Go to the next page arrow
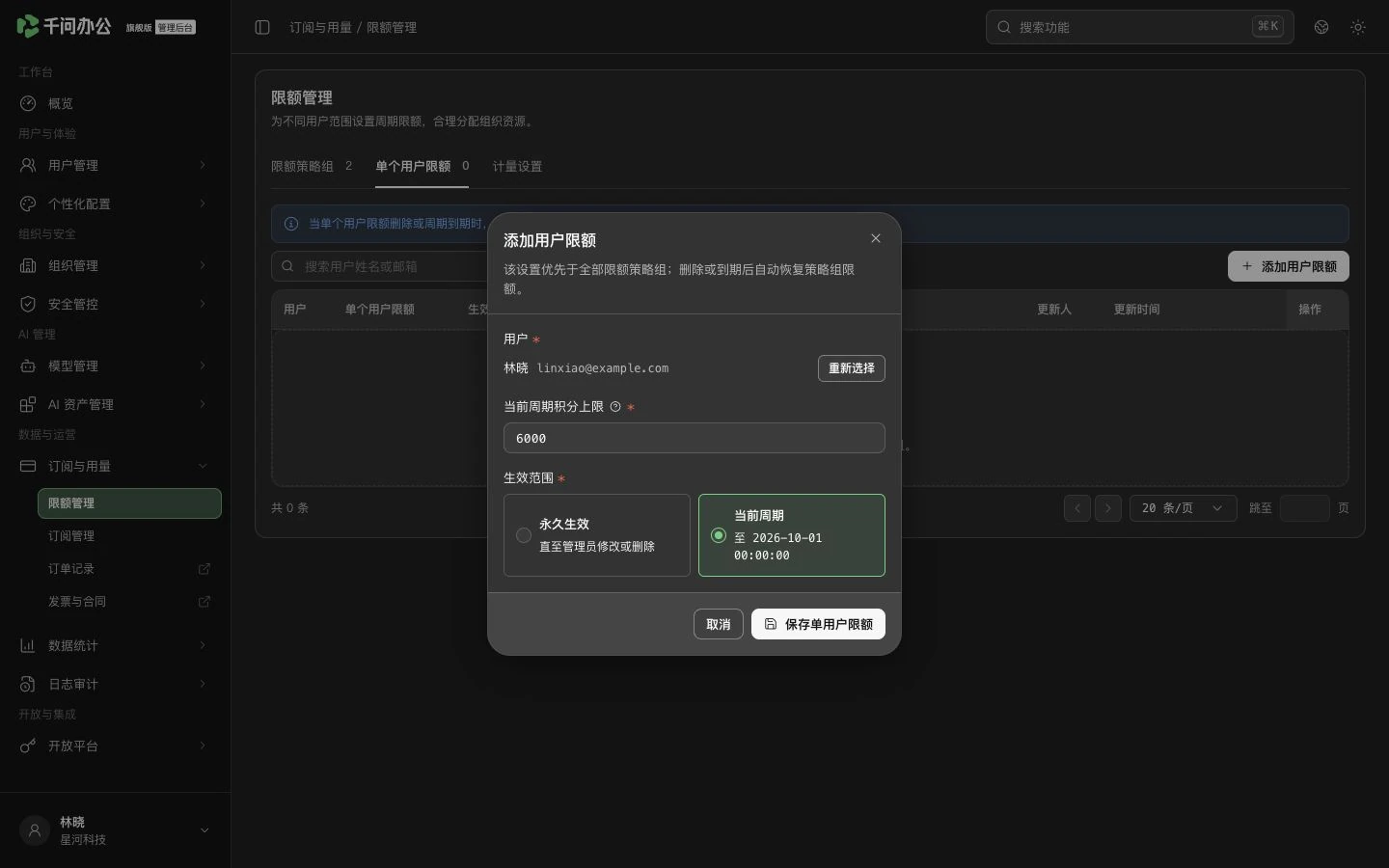 pyautogui.click(x=1108, y=508)
